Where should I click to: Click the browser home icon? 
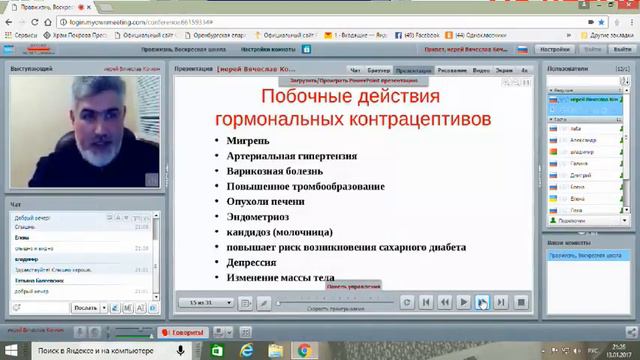pos(48,22)
